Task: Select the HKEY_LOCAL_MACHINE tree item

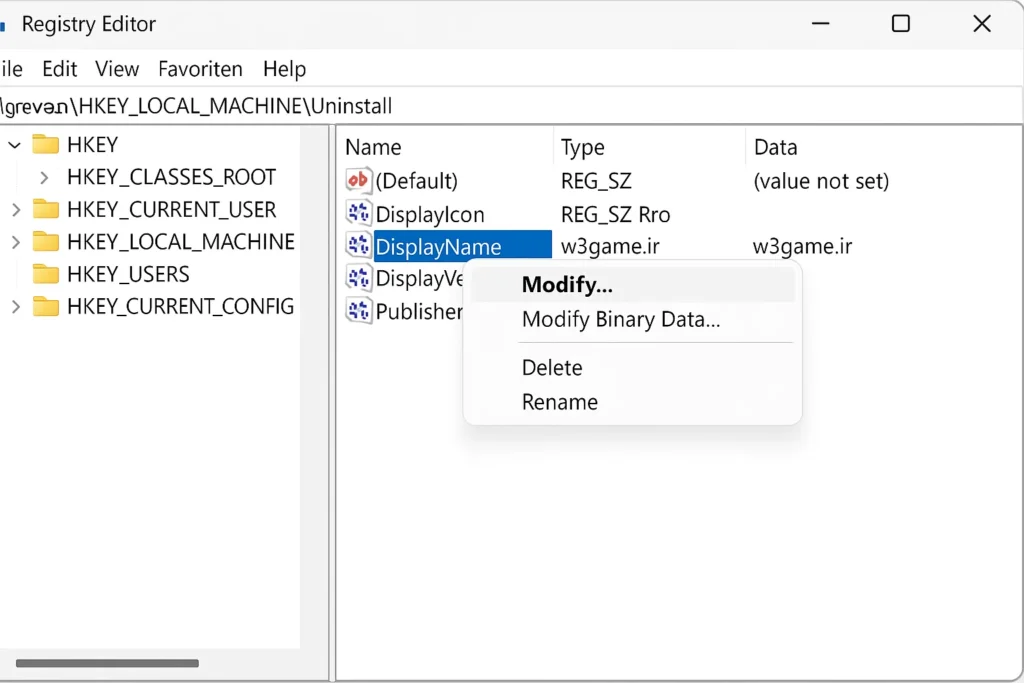Action: click(x=180, y=242)
